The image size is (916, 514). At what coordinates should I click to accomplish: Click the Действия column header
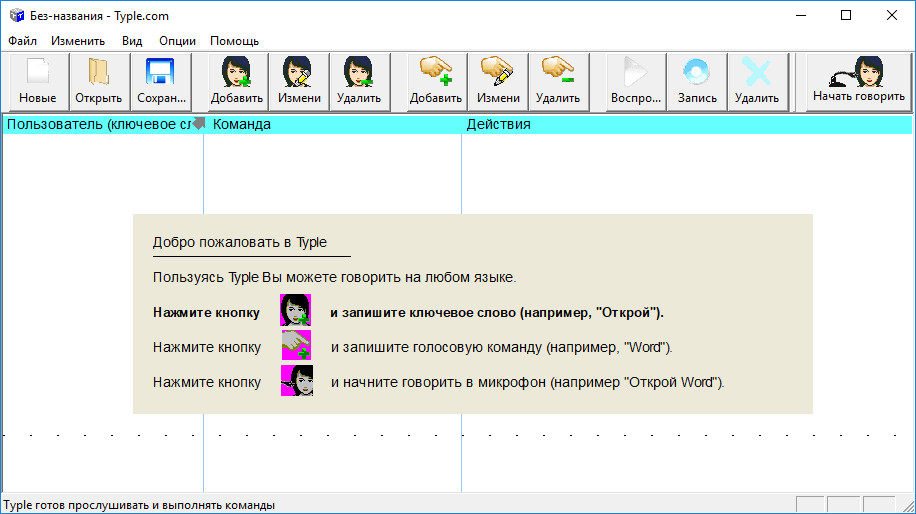(x=687, y=124)
